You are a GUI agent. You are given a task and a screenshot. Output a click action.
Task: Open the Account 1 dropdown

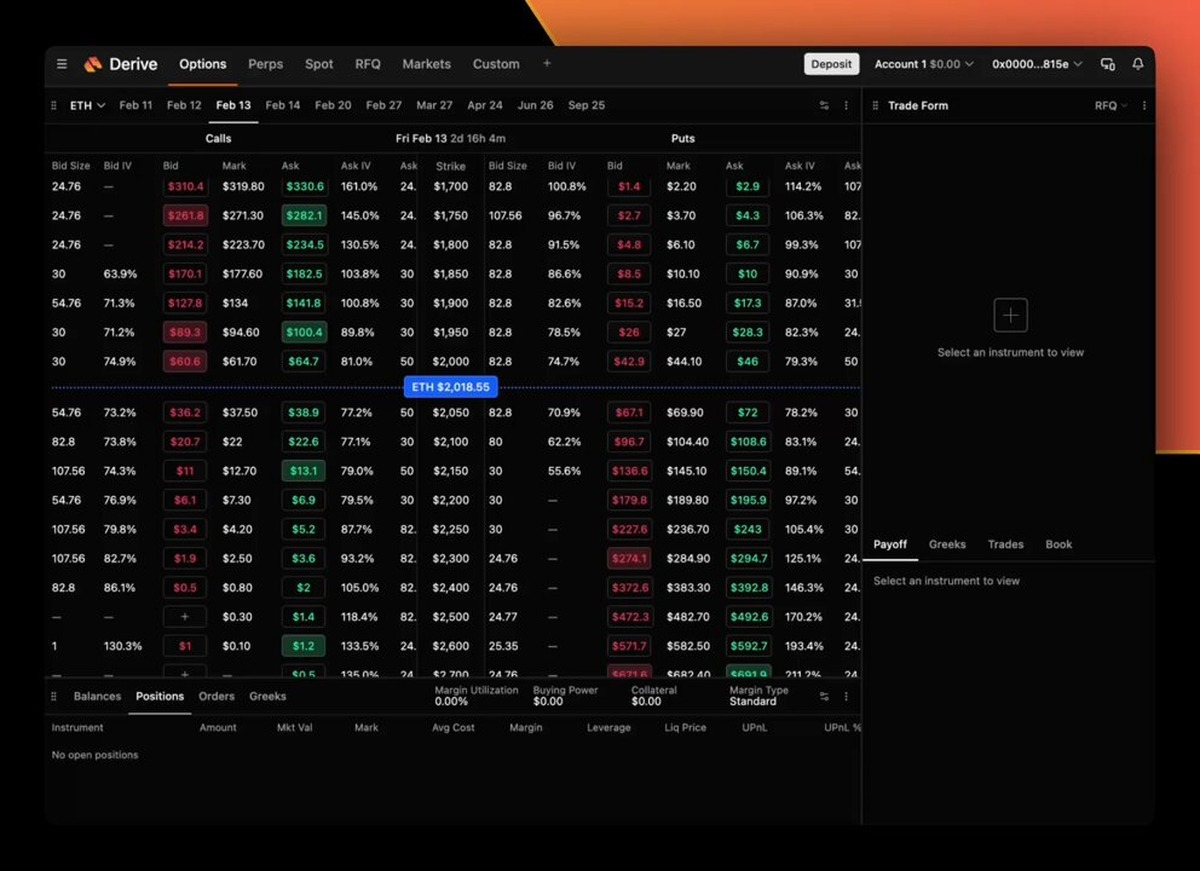[x=924, y=64]
